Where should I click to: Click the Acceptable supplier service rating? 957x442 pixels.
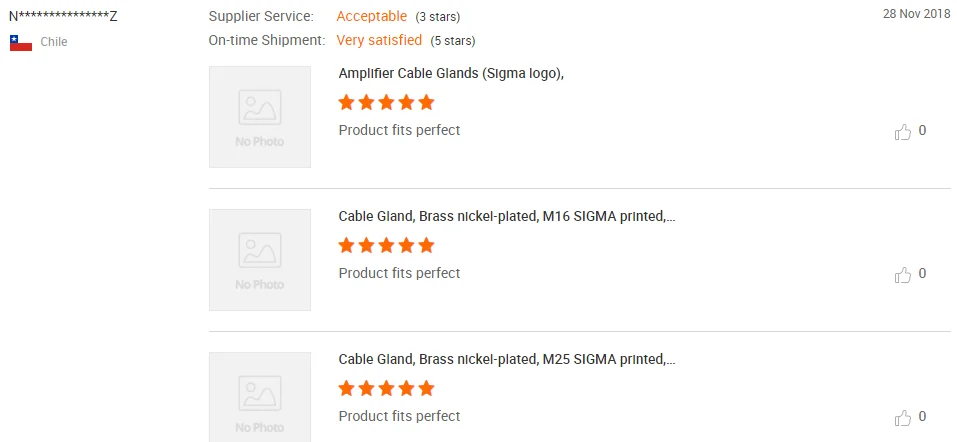click(x=371, y=17)
